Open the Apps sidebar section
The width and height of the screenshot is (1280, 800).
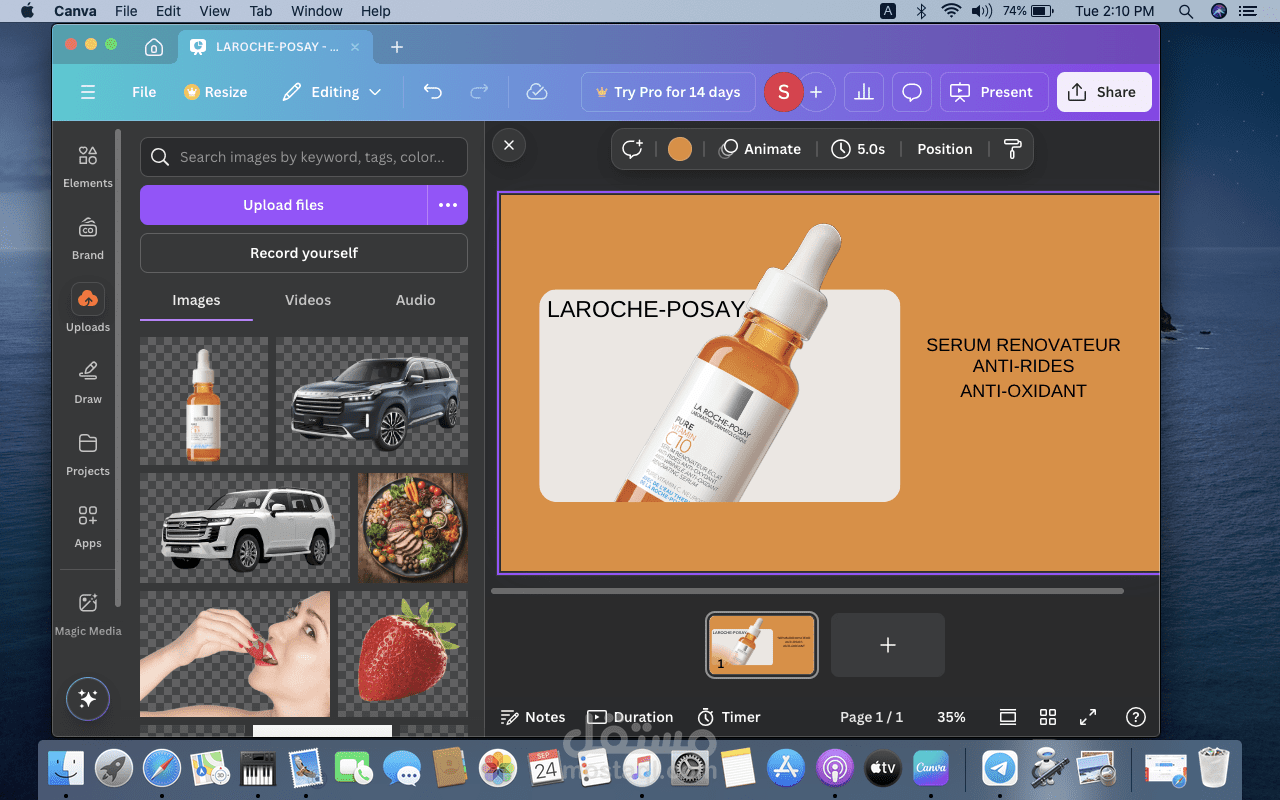88,526
